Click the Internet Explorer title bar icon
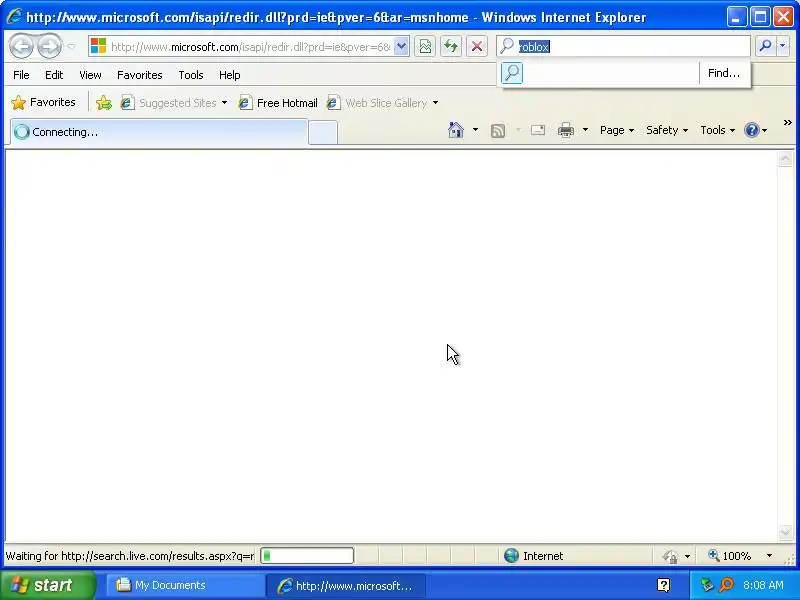The image size is (800, 600). (14, 16)
